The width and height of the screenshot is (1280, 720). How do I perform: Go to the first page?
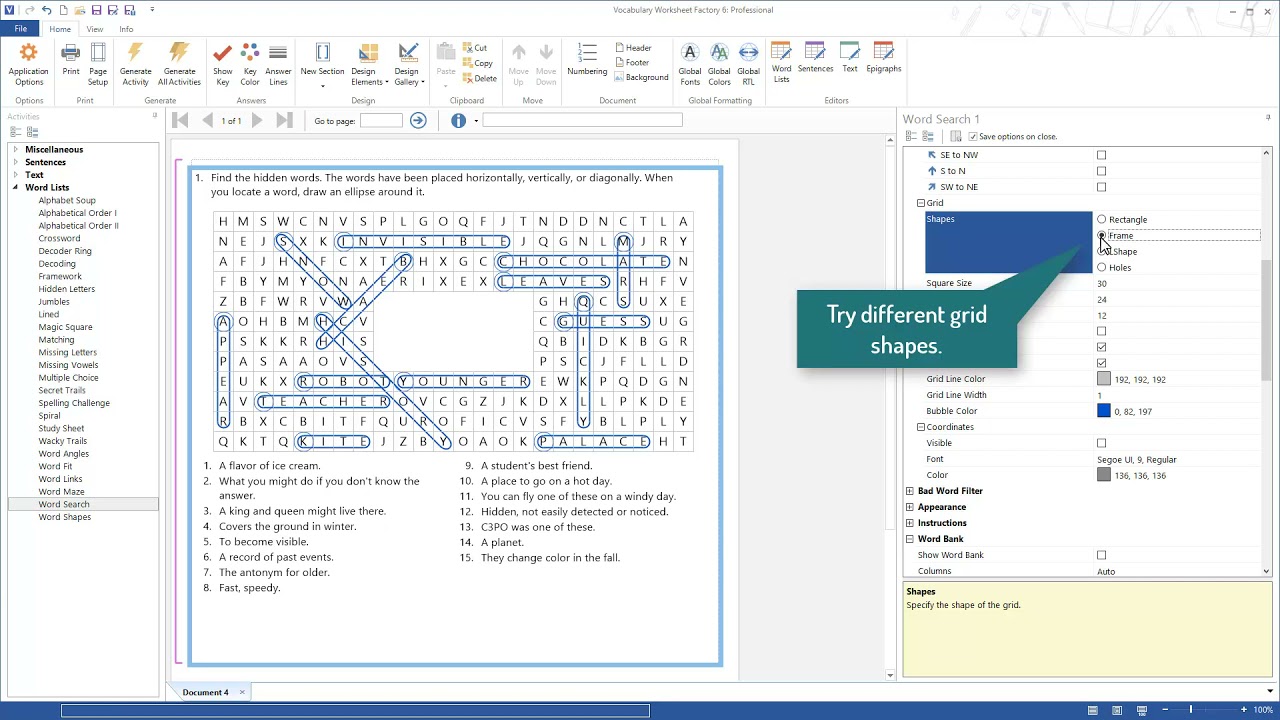tap(180, 120)
